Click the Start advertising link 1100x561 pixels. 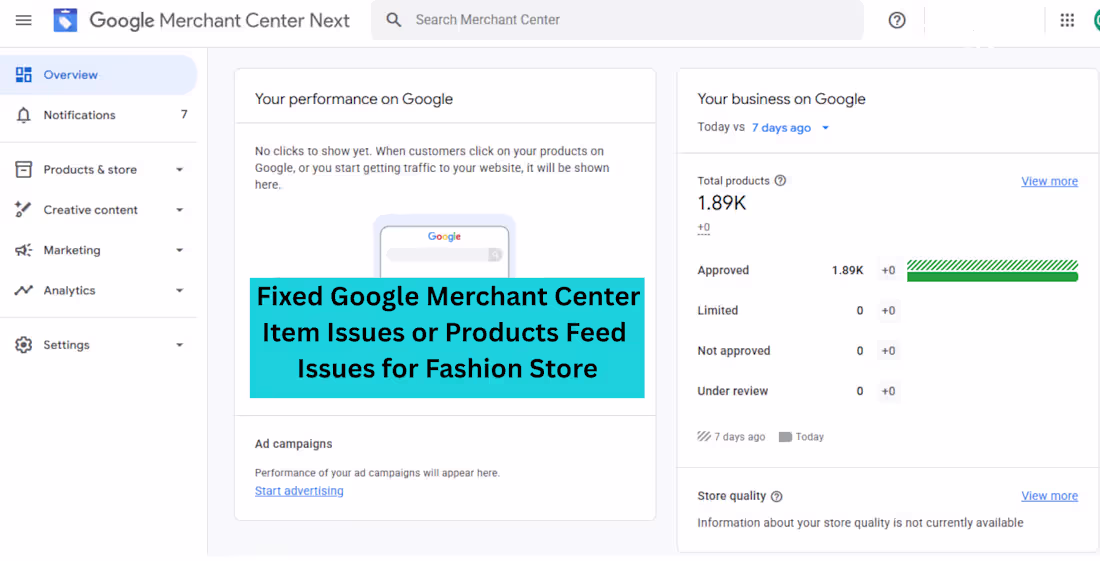[299, 491]
